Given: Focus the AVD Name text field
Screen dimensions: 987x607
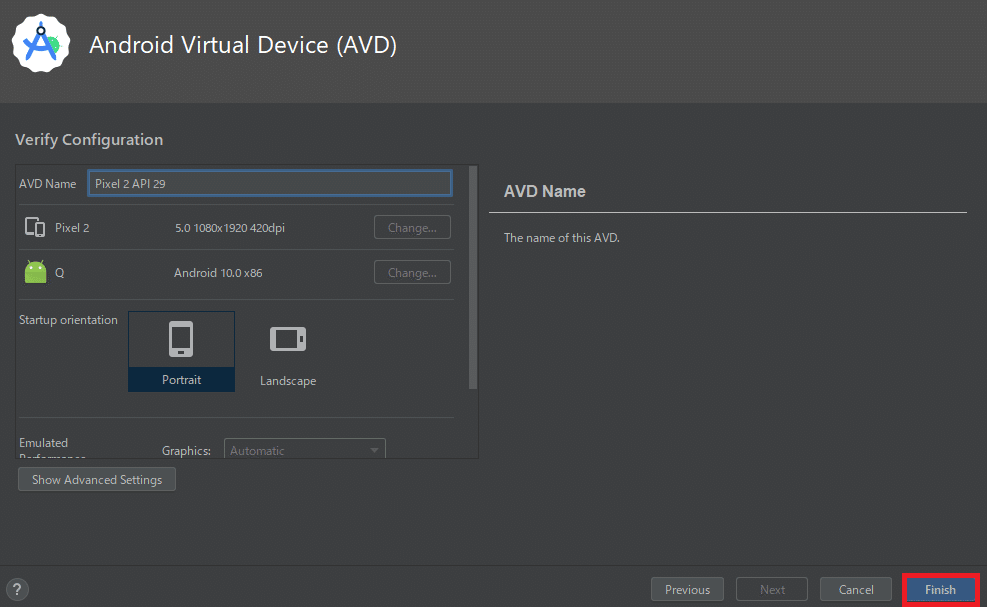Looking at the screenshot, I should (x=270, y=184).
